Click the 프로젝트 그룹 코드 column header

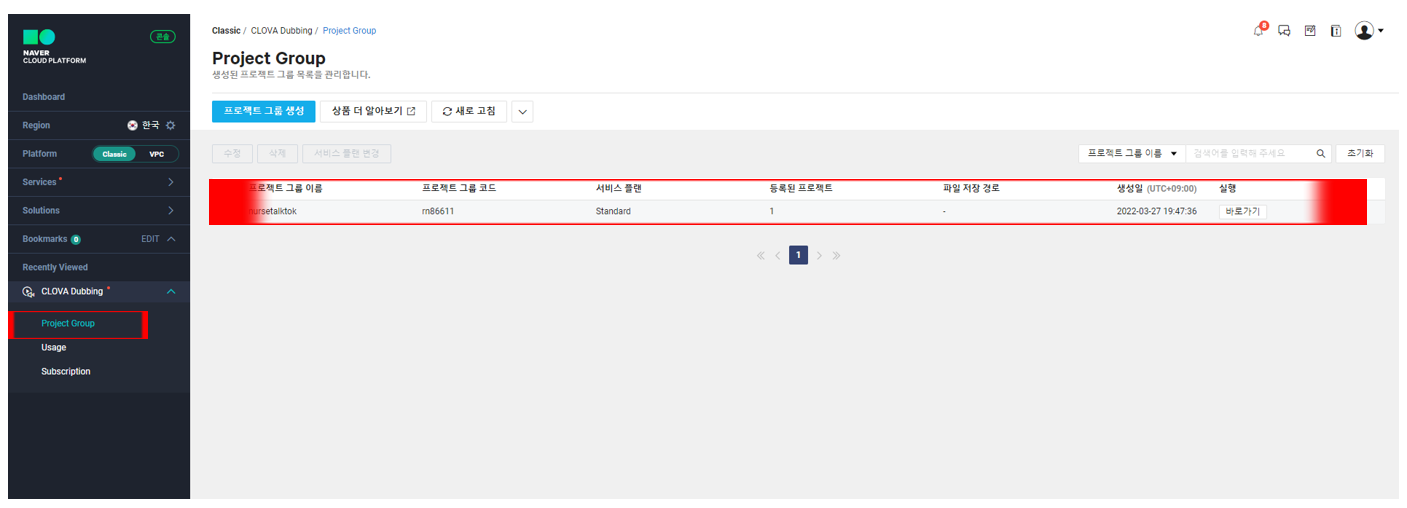click(459, 188)
